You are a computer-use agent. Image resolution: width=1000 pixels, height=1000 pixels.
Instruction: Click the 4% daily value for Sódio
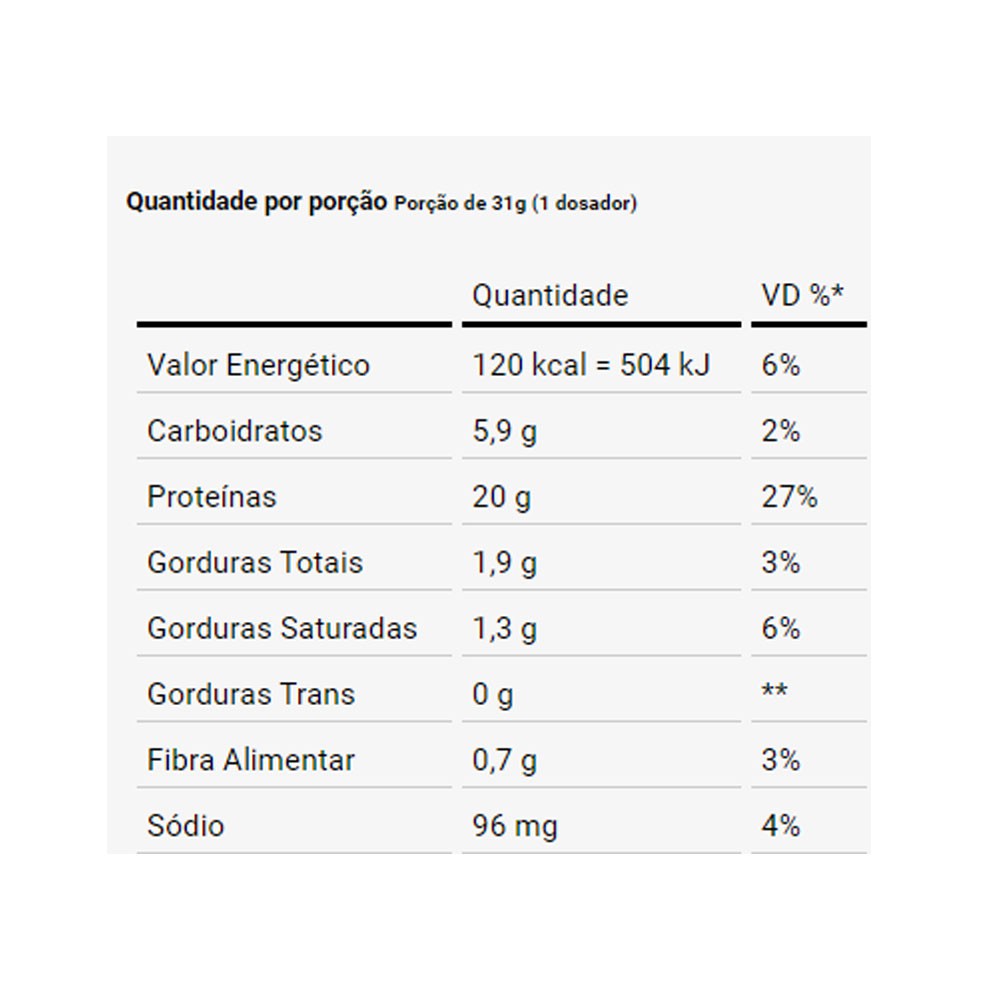click(781, 826)
